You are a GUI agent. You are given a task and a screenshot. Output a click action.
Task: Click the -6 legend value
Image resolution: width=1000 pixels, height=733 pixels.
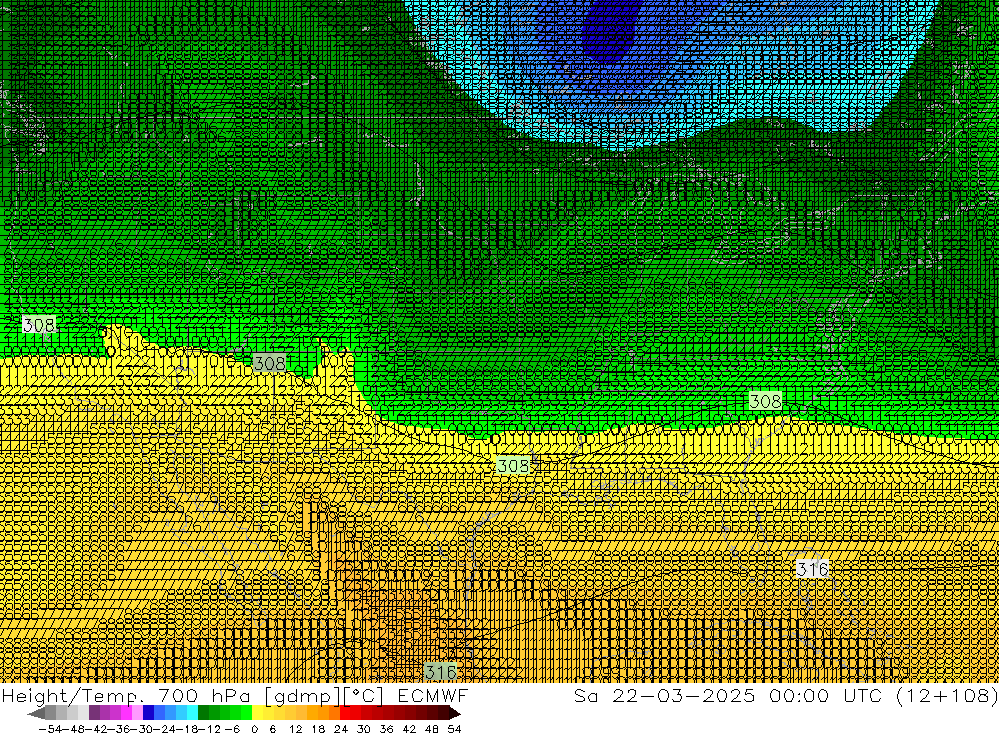pyautogui.click(x=232, y=729)
